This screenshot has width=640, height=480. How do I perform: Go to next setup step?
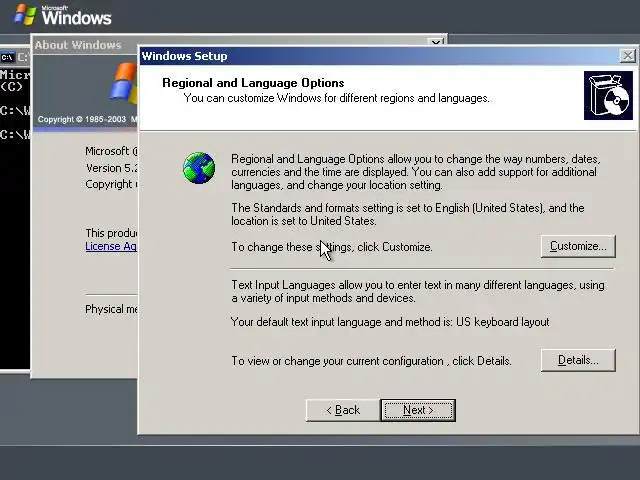tap(418, 410)
